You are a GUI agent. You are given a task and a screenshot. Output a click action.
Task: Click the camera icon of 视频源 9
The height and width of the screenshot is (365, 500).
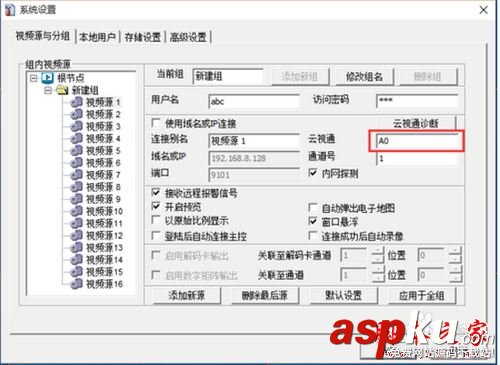click(x=77, y=199)
